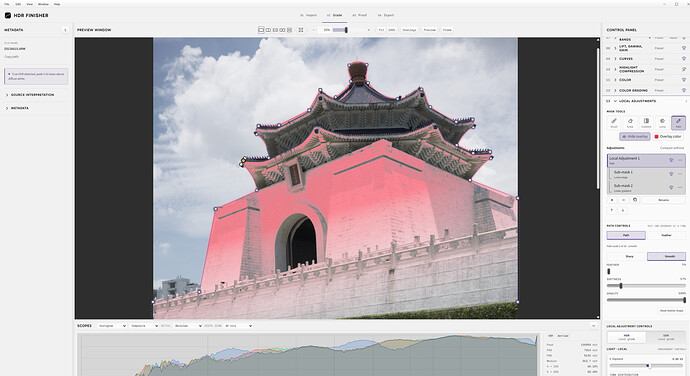Select the yellow highlighted path node on roof
Image resolution: width=690 pixels, height=376 pixels.
click(243, 161)
